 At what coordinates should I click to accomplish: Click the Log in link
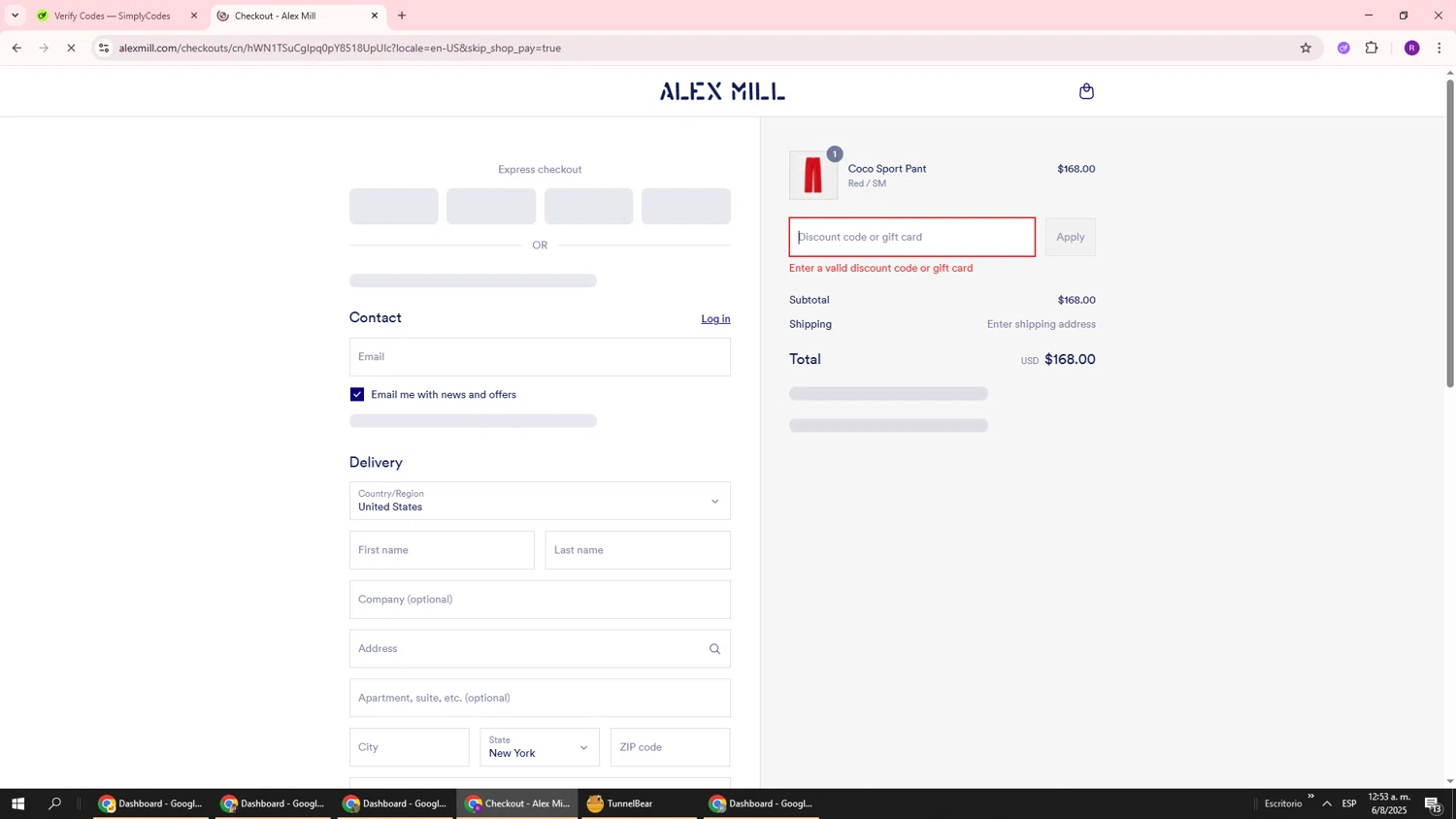click(x=715, y=319)
